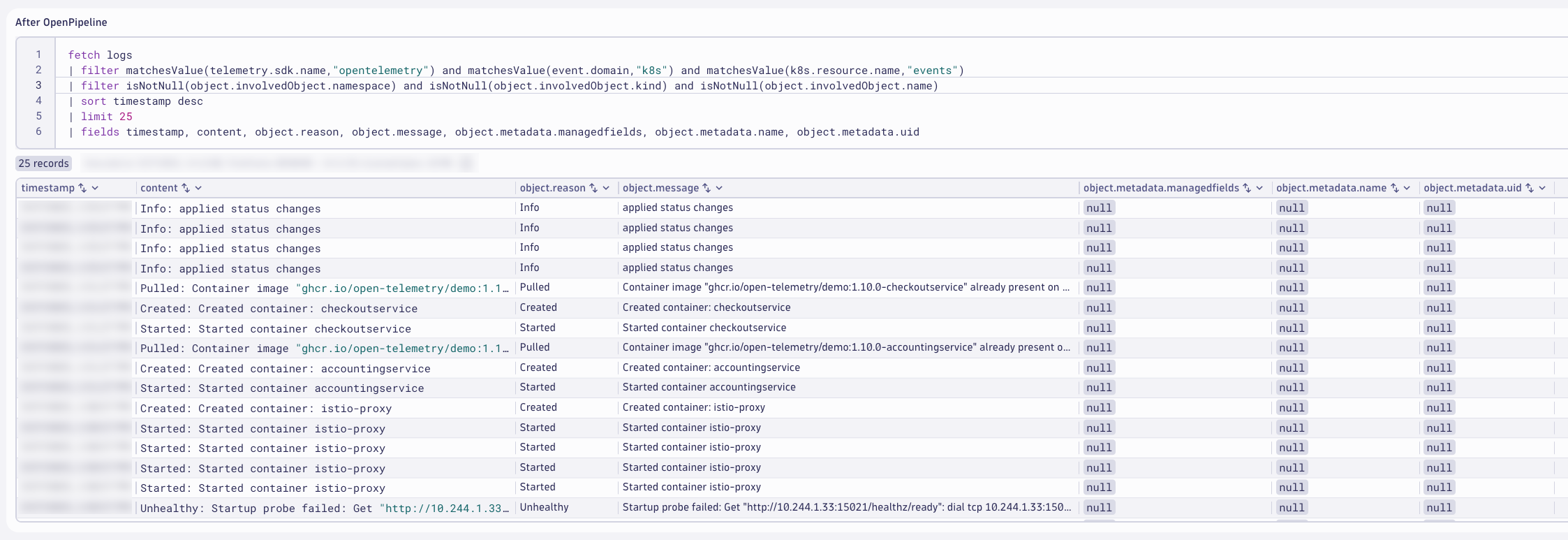Open the content column chevron menu

[x=198, y=188]
